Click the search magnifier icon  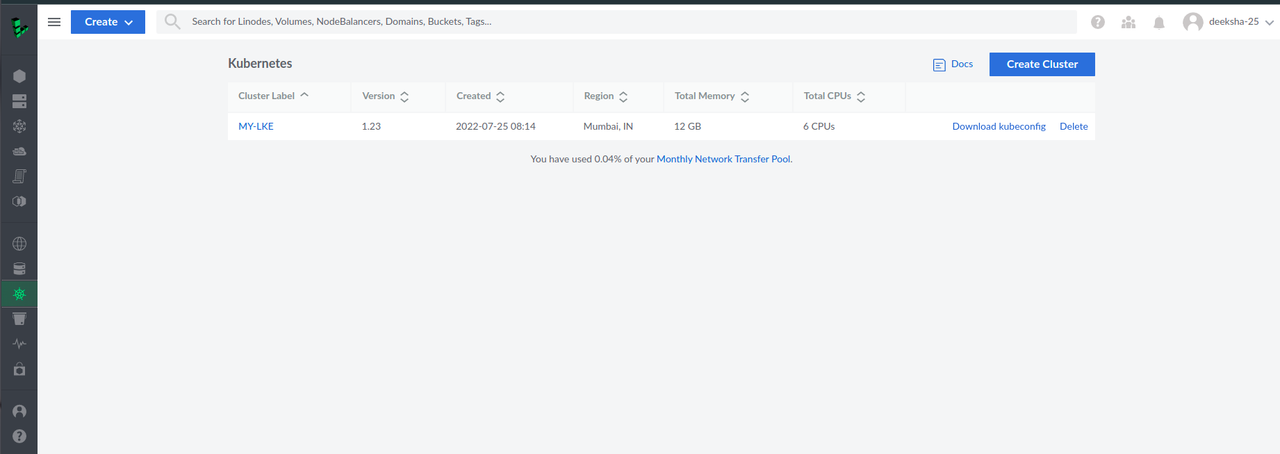click(x=173, y=21)
